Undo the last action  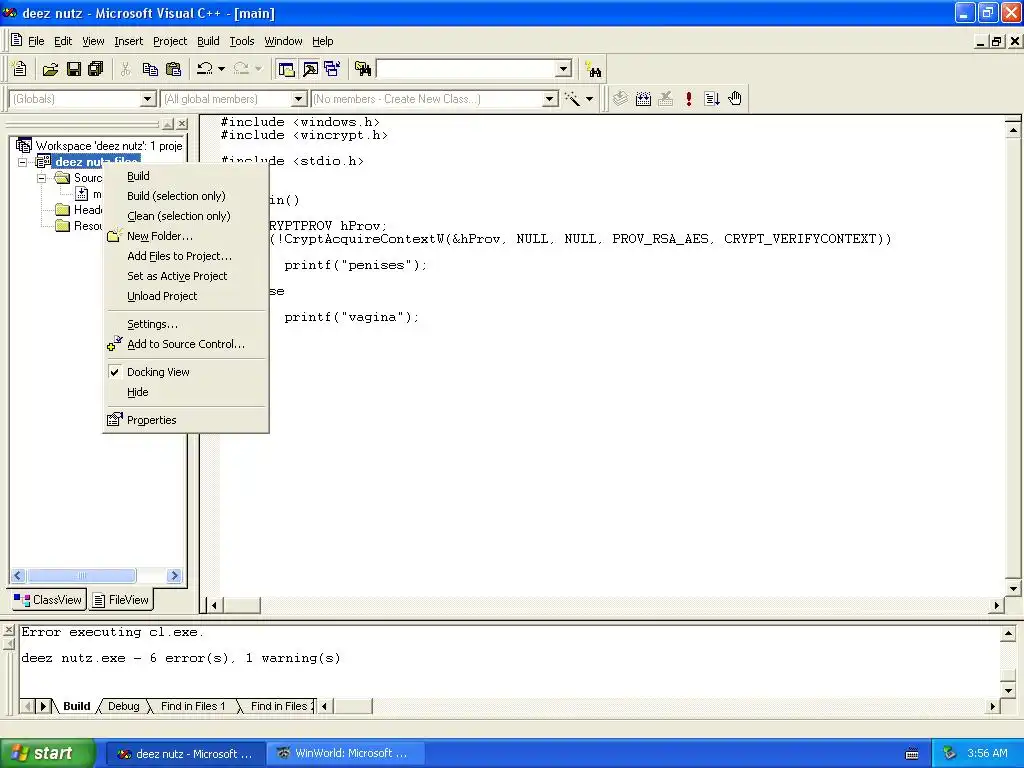point(205,69)
